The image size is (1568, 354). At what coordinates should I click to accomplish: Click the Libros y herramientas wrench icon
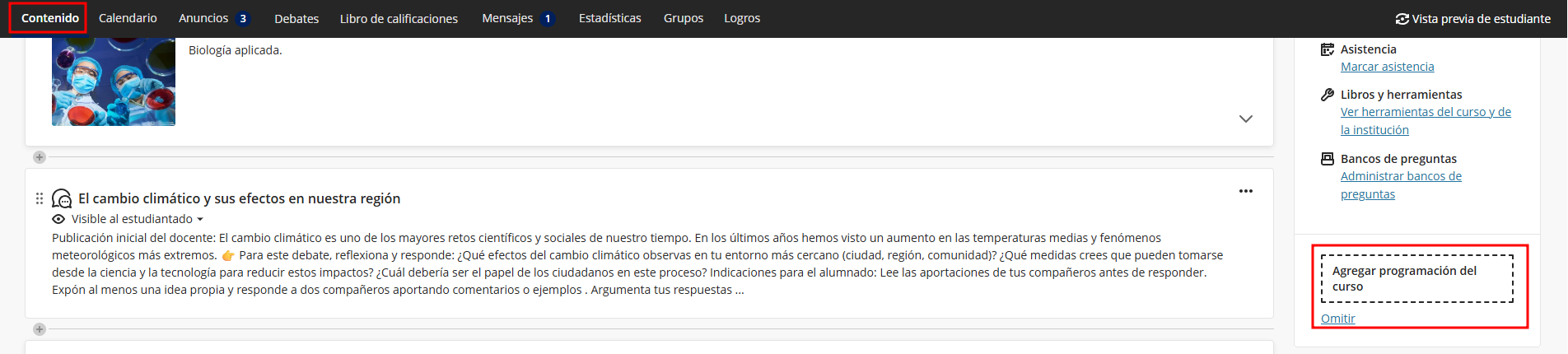(1327, 95)
